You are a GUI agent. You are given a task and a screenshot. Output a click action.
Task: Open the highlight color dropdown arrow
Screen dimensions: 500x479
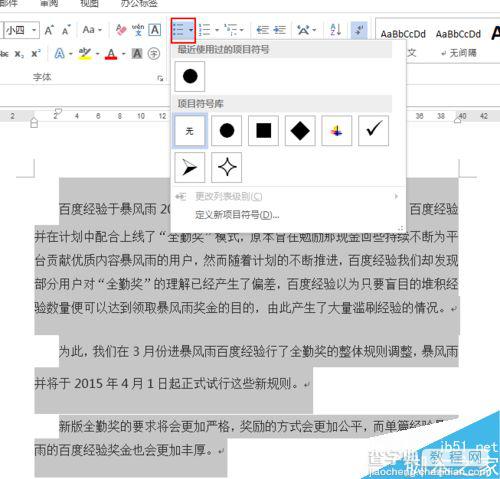(97, 54)
